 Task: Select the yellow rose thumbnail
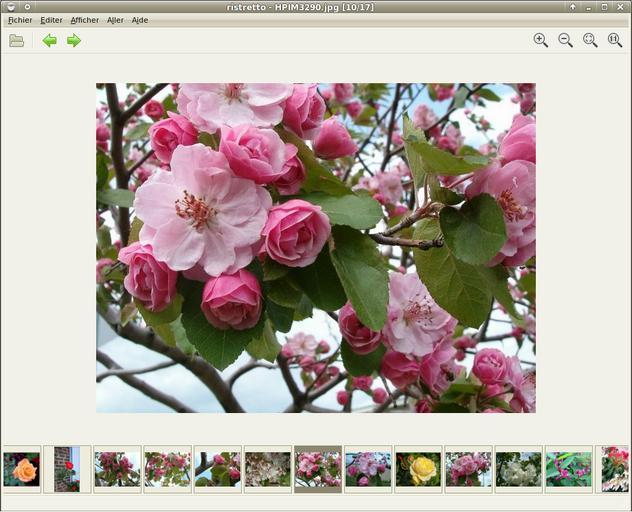[x=418, y=469]
